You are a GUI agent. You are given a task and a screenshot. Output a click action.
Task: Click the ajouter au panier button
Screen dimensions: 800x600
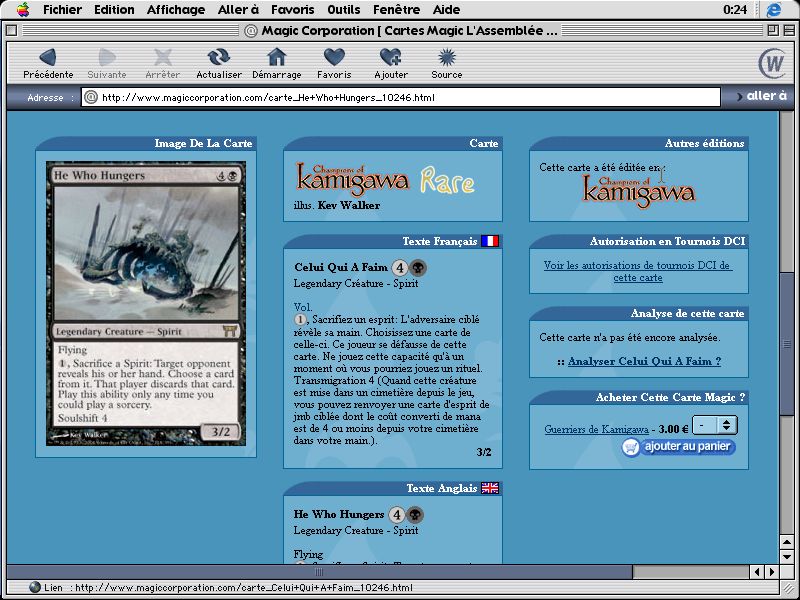[679, 447]
